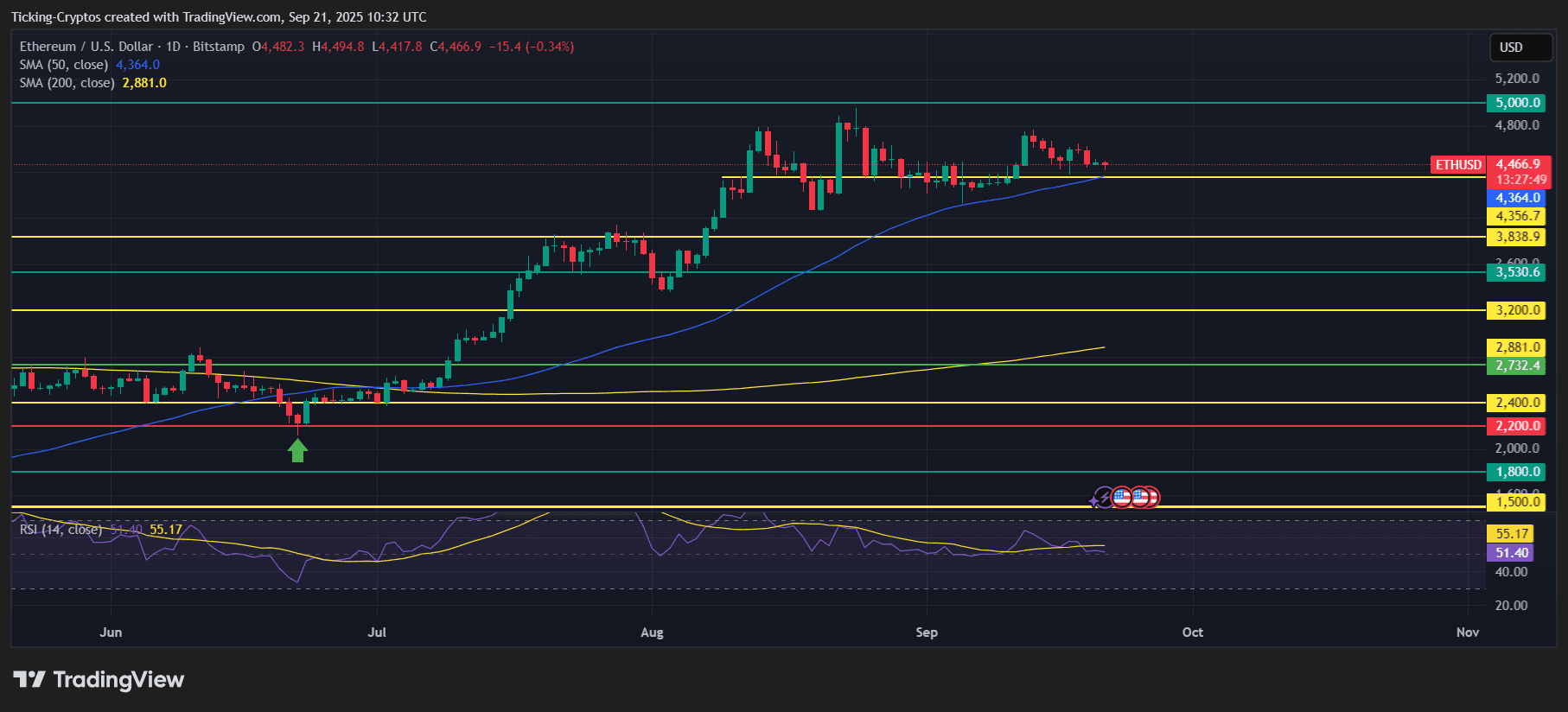1568x712 pixels.
Task: Click the 2,732.4 green line price label
Action: pos(1517,366)
